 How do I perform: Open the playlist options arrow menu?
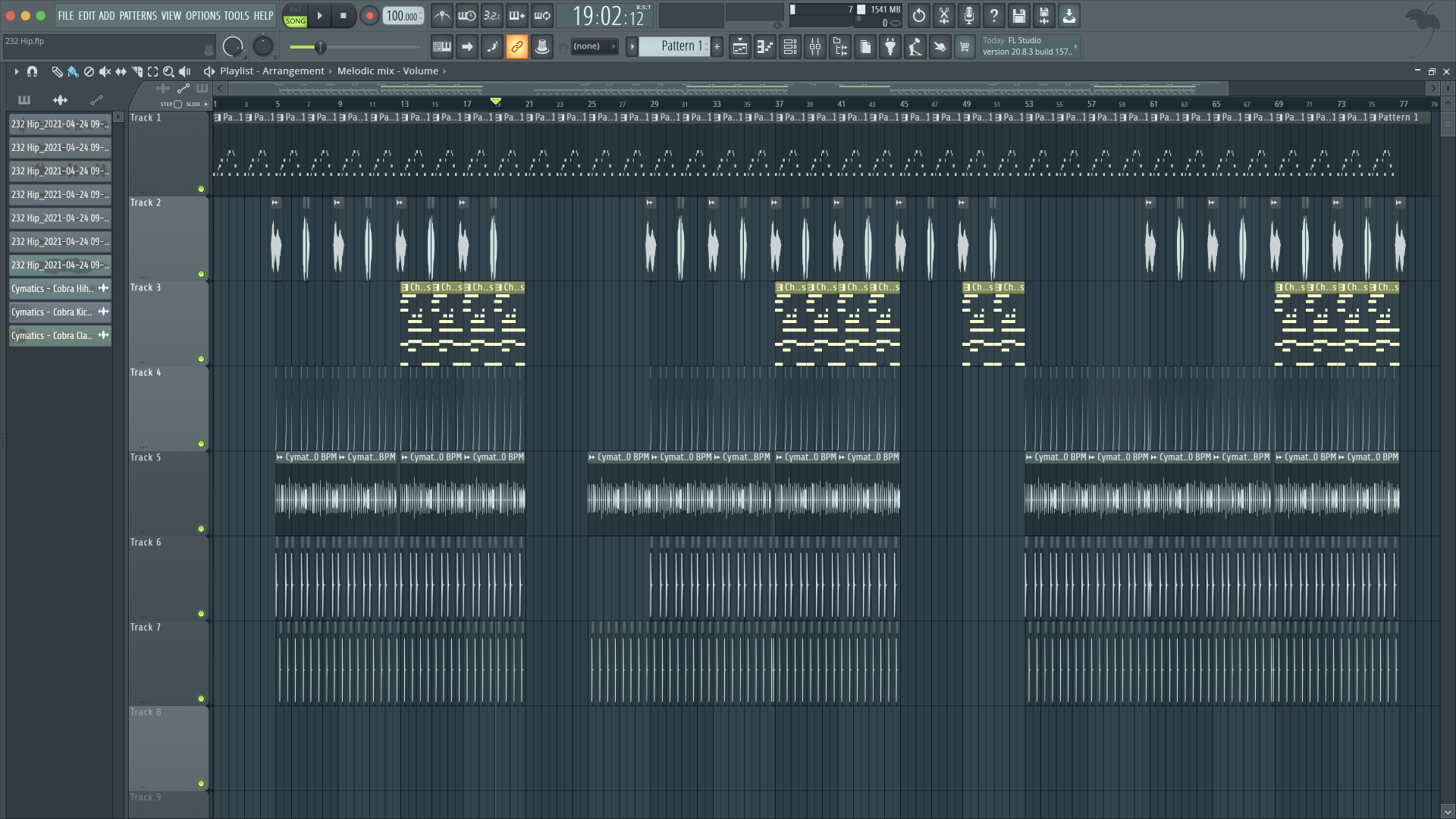pos(16,71)
